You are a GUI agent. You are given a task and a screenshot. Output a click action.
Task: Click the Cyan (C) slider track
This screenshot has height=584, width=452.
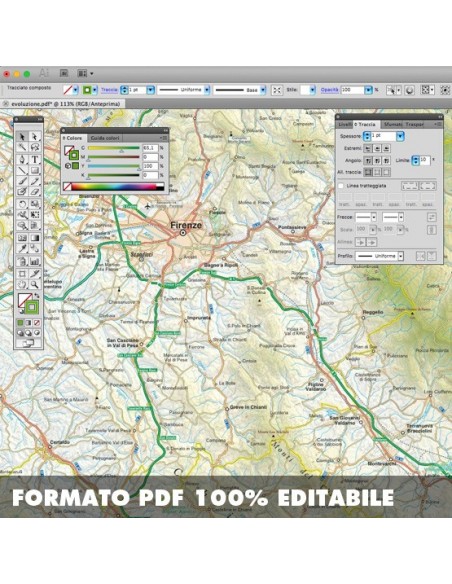(114, 148)
